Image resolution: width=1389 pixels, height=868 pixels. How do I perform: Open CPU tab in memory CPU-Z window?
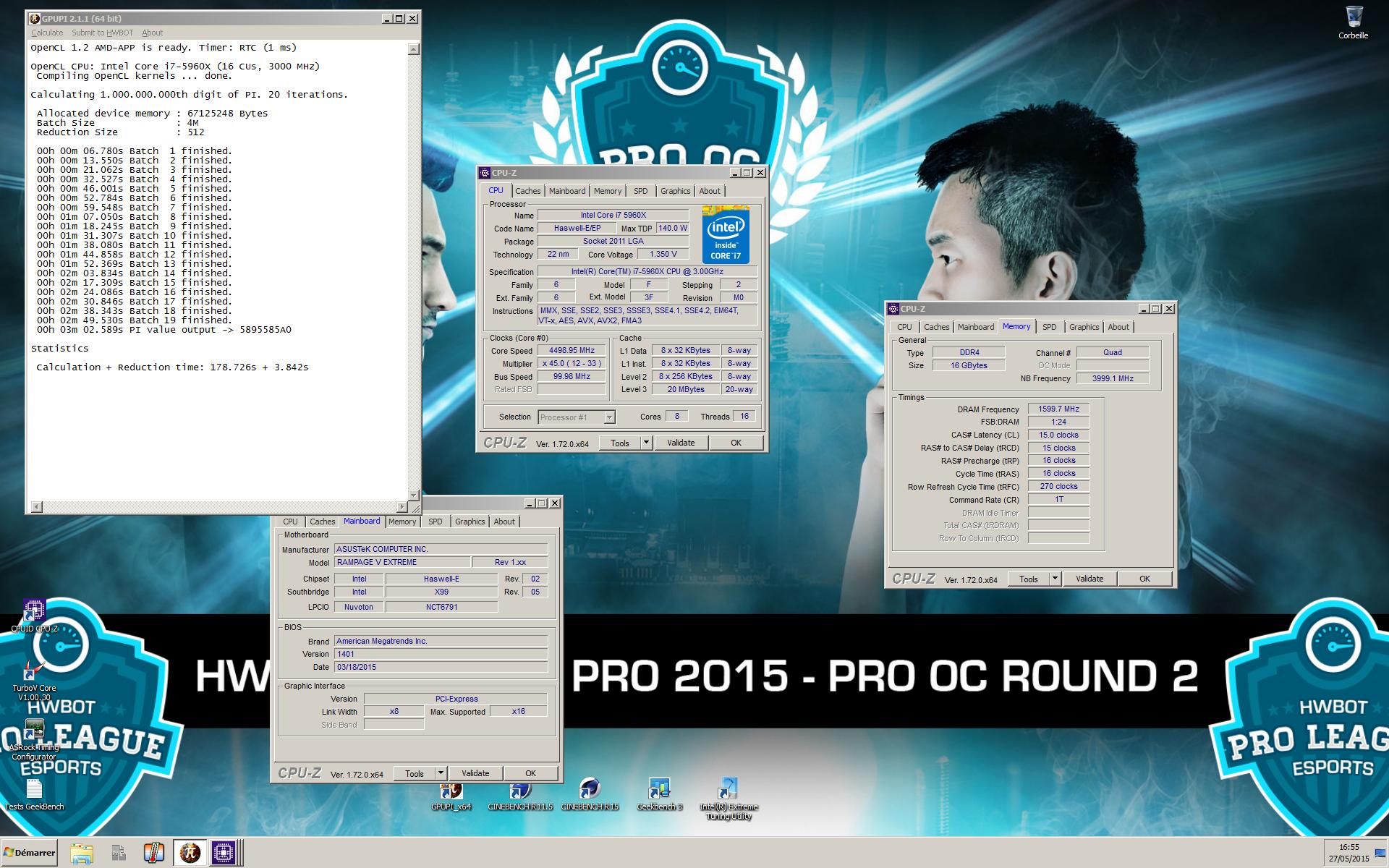pyautogui.click(x=905, y=327)
